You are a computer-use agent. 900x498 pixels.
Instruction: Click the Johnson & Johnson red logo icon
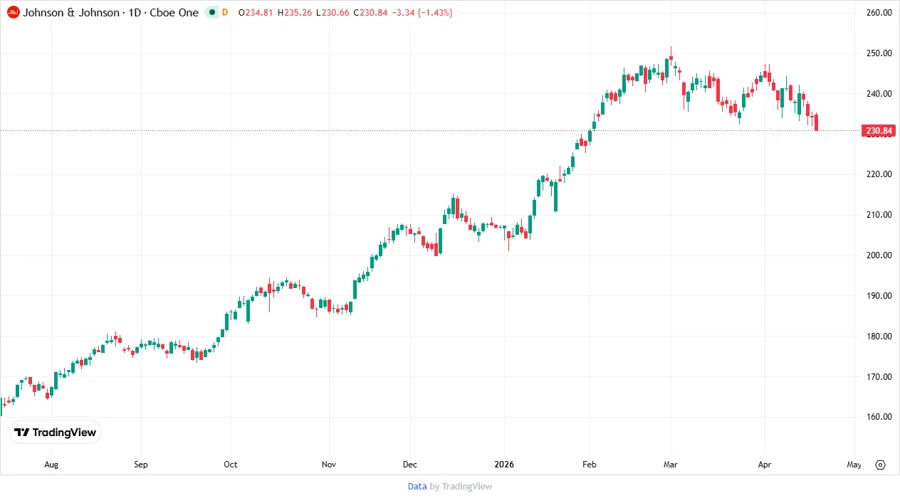(13, 12)
